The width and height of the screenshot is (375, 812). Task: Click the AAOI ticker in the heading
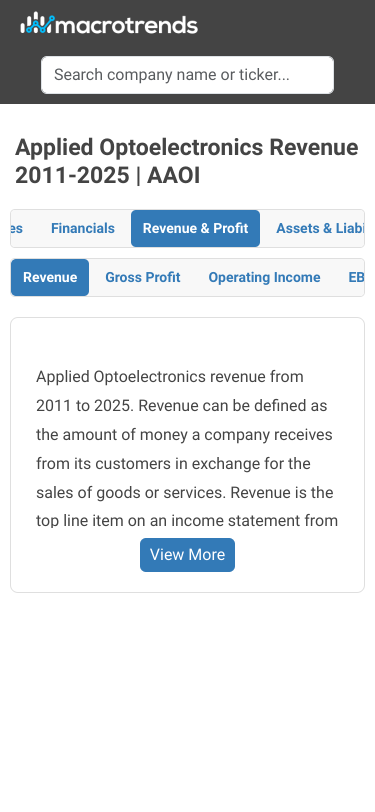[174, 176]
